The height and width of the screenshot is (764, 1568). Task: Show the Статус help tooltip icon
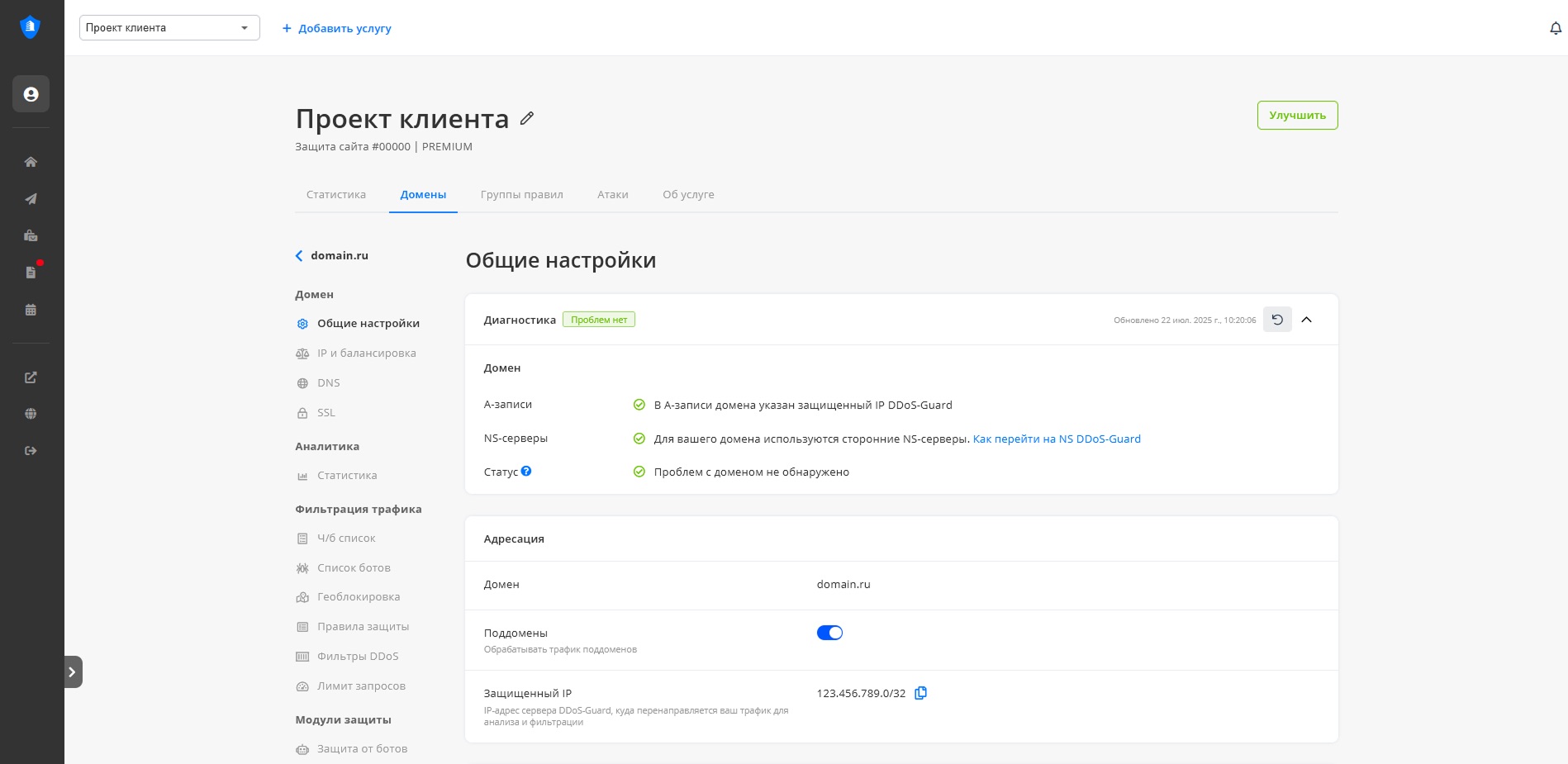(x=526, y=471)
